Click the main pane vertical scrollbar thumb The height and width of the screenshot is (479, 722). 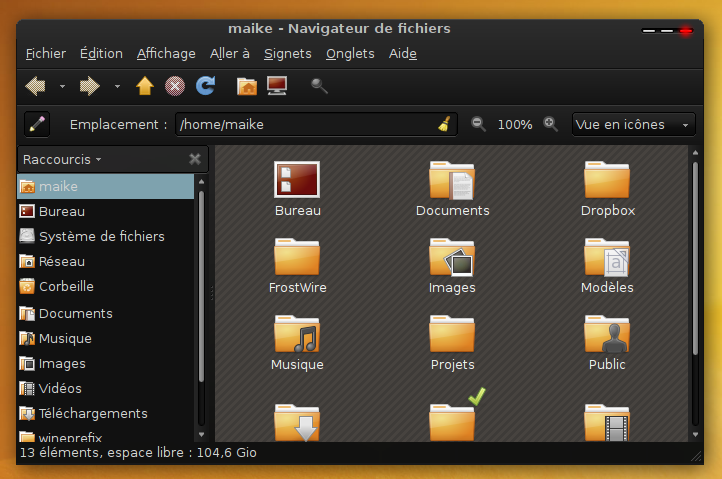point(695,258)
